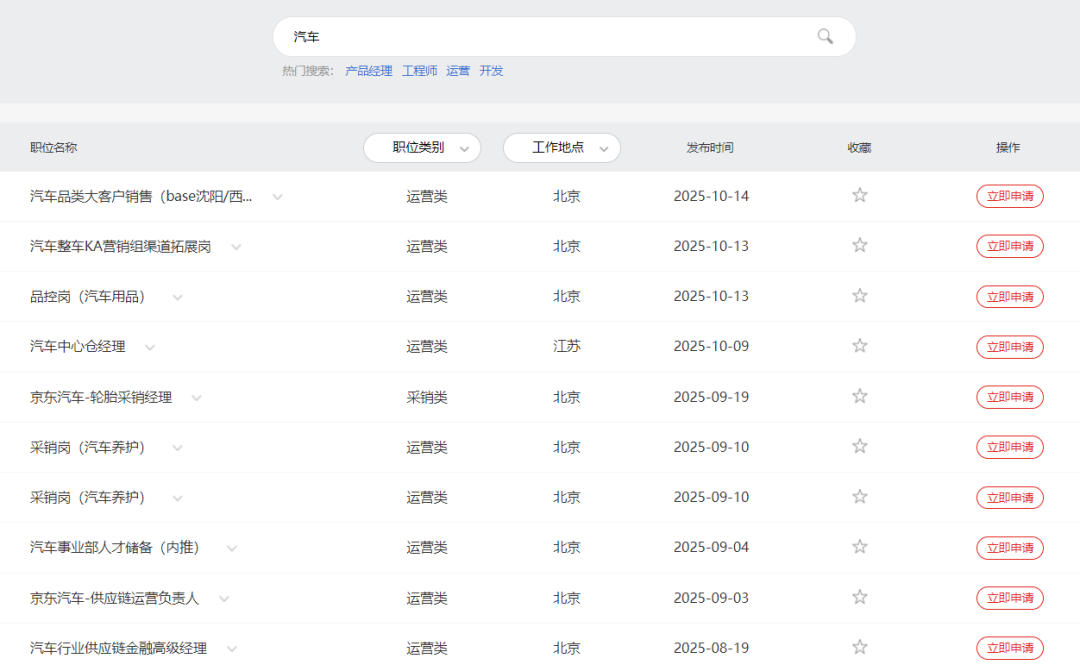
Task: Star the 汽车中心仓经理 job posting
Action: pos(859,346)
